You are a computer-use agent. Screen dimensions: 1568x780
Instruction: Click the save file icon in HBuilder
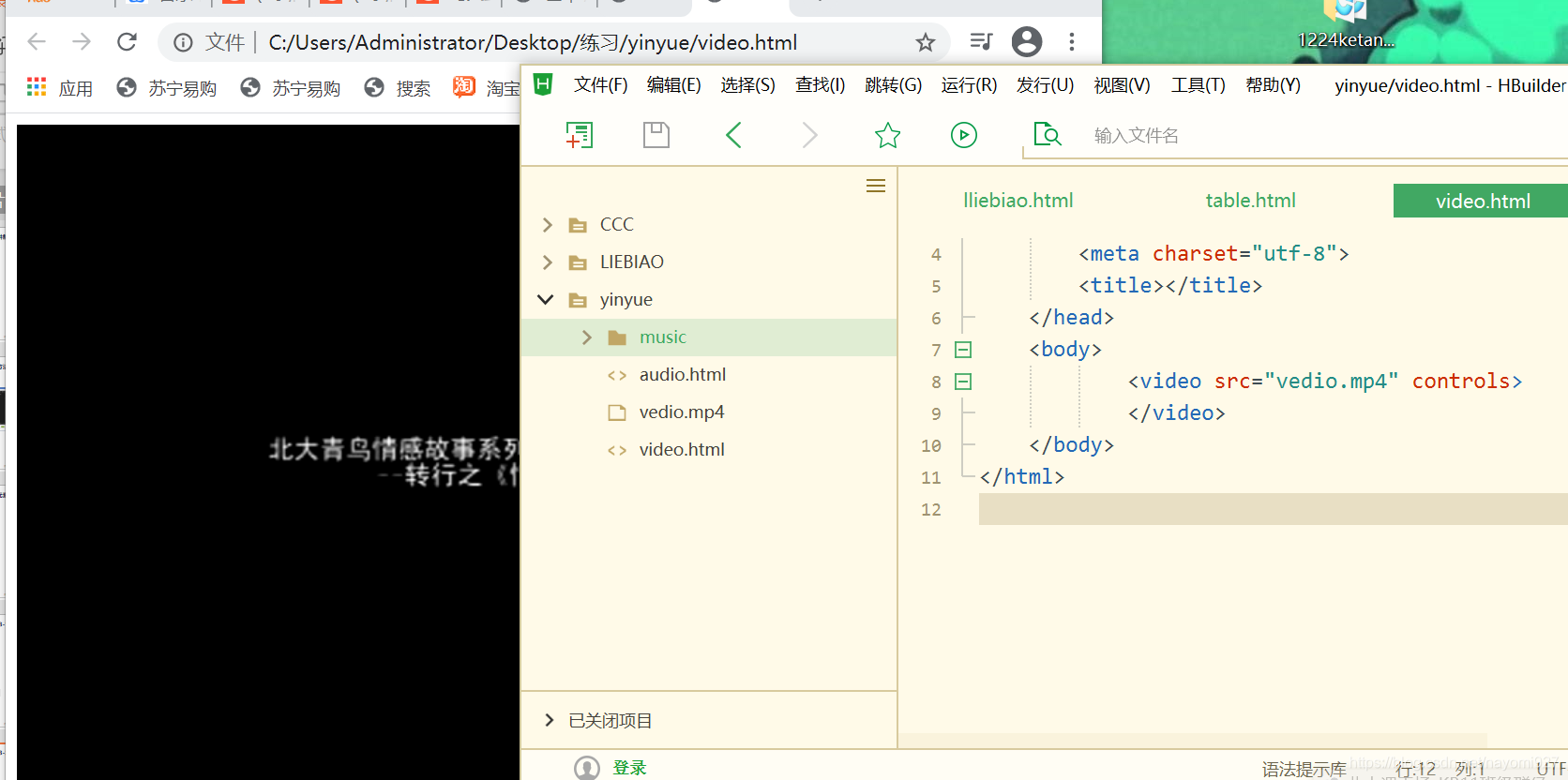coord(656,135)
